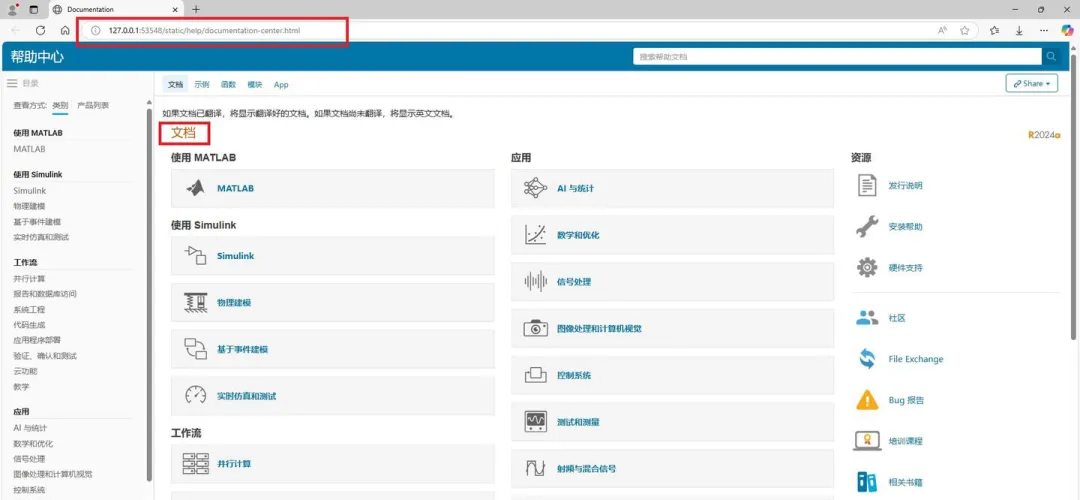
Task: Switch to the 示例 tab
Action: click(201, 85)
